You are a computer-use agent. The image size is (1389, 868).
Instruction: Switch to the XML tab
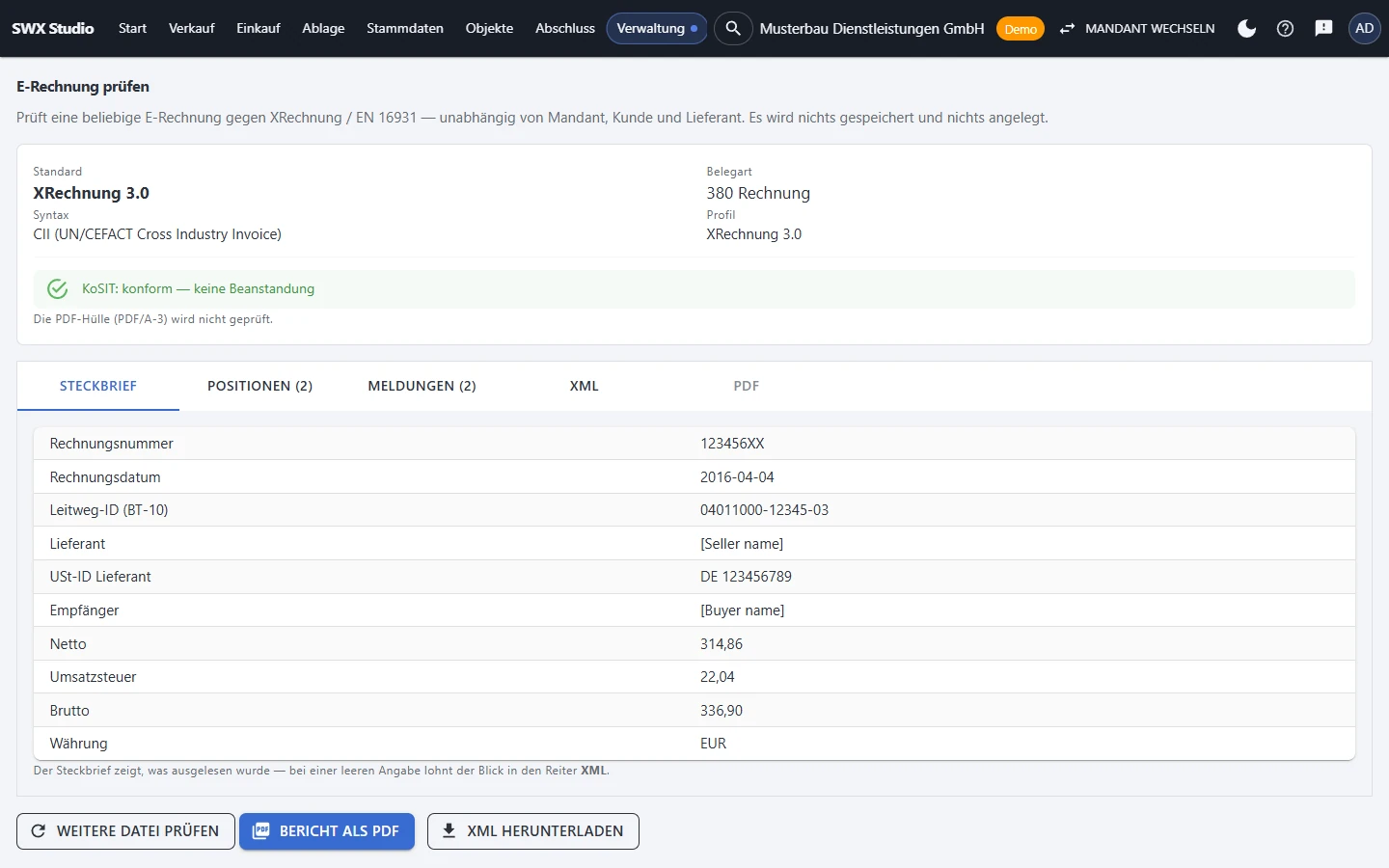(585, 386)
